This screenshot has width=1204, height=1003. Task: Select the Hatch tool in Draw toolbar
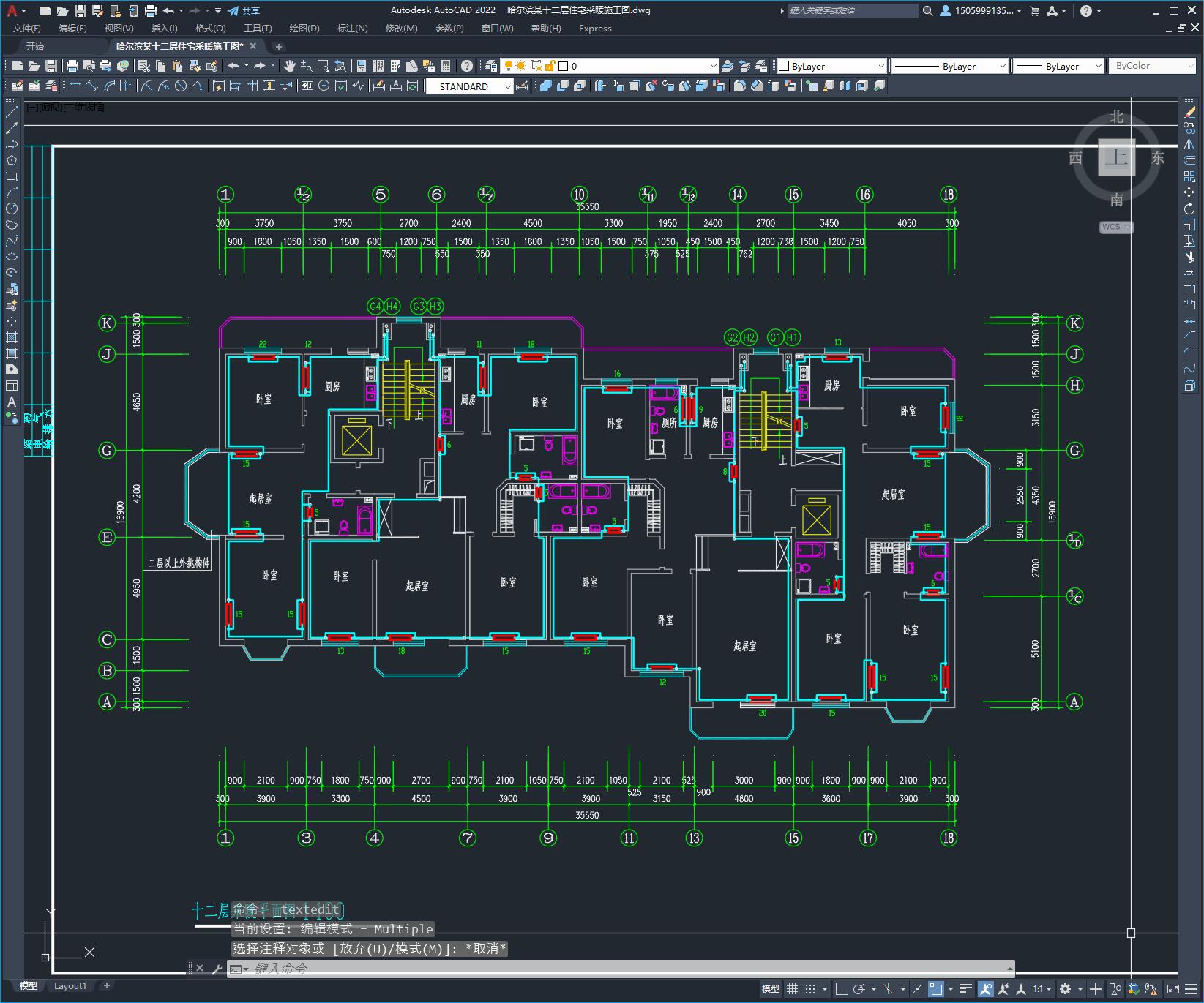tap(12, 337)
